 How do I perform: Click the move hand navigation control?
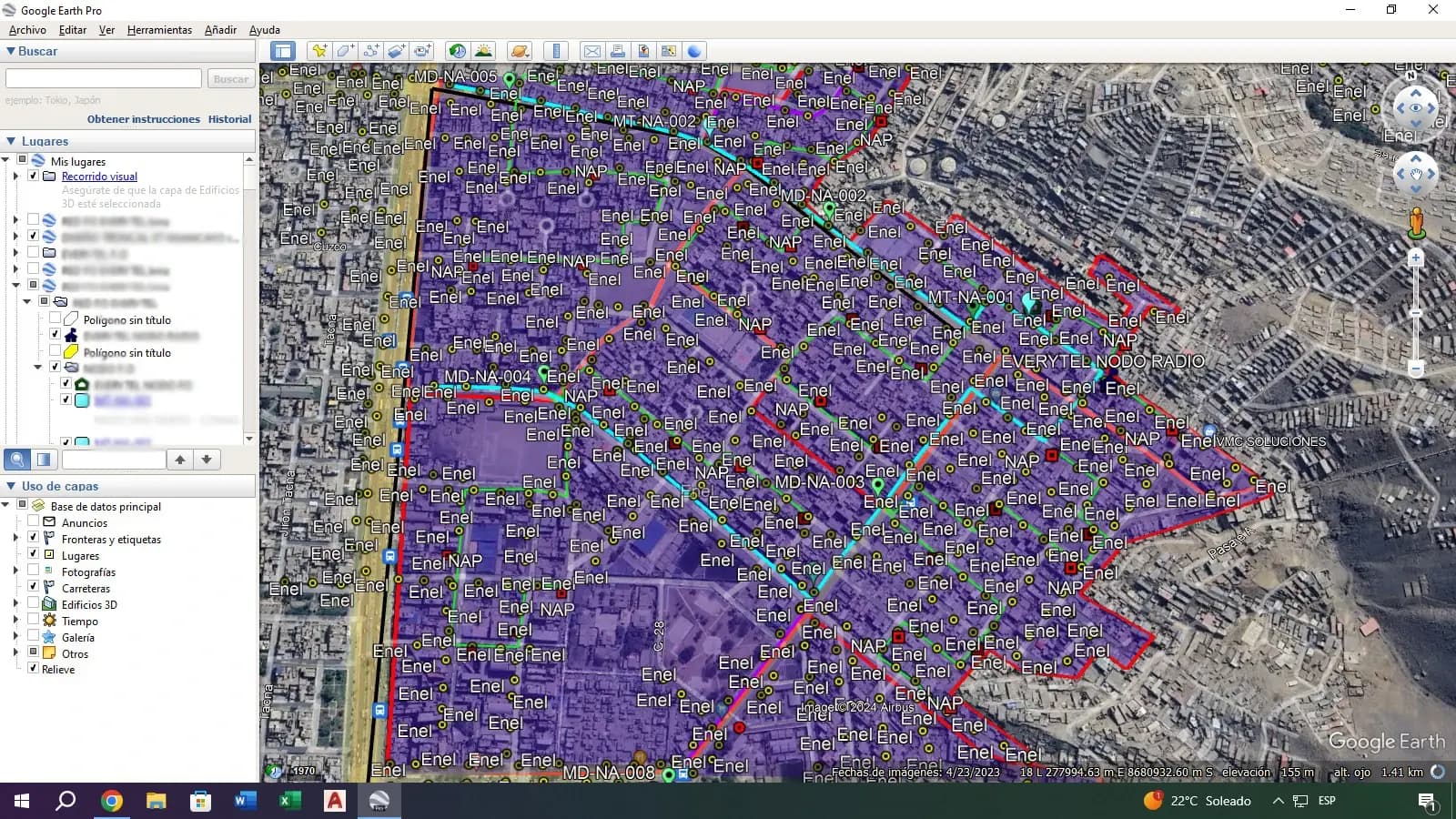click(x=1416, y=173)
